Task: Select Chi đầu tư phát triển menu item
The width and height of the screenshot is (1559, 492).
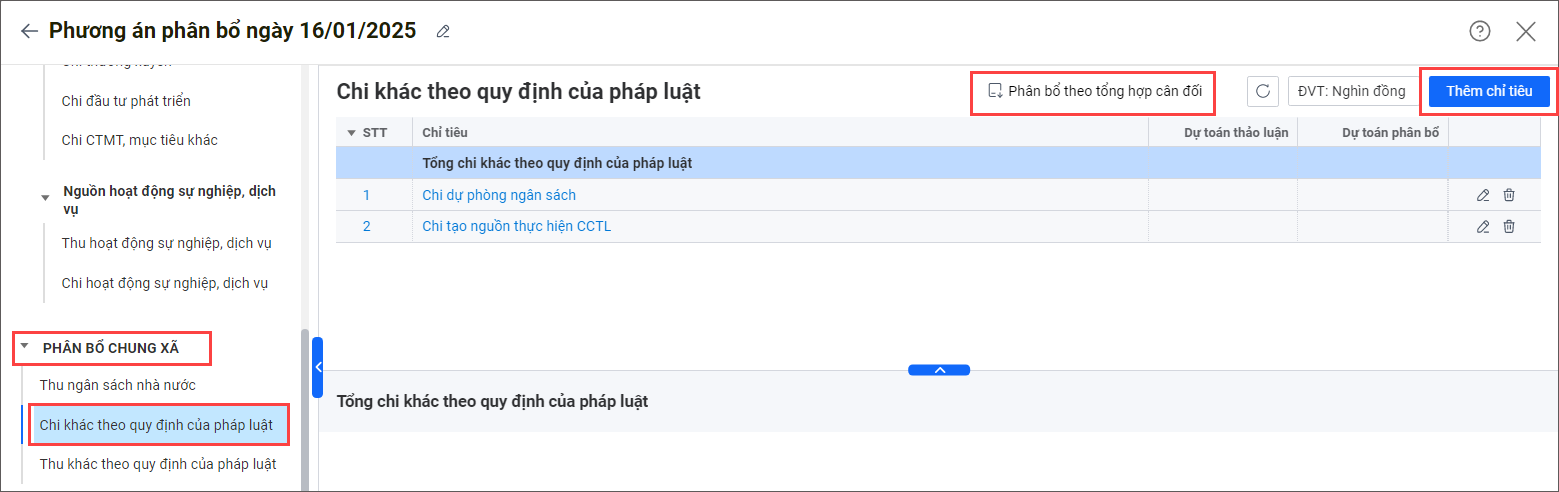Action: coord(126,101)
